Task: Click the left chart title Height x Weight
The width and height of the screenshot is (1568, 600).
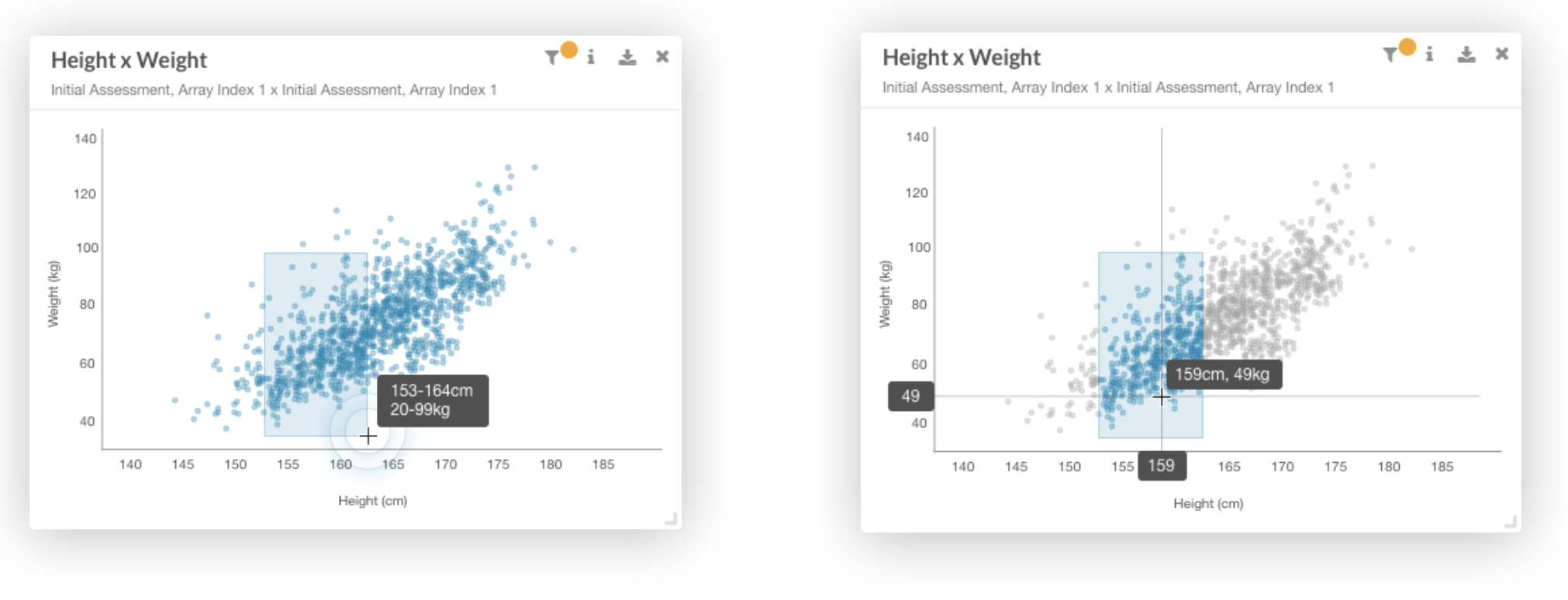Action: [x=129, y=60]
